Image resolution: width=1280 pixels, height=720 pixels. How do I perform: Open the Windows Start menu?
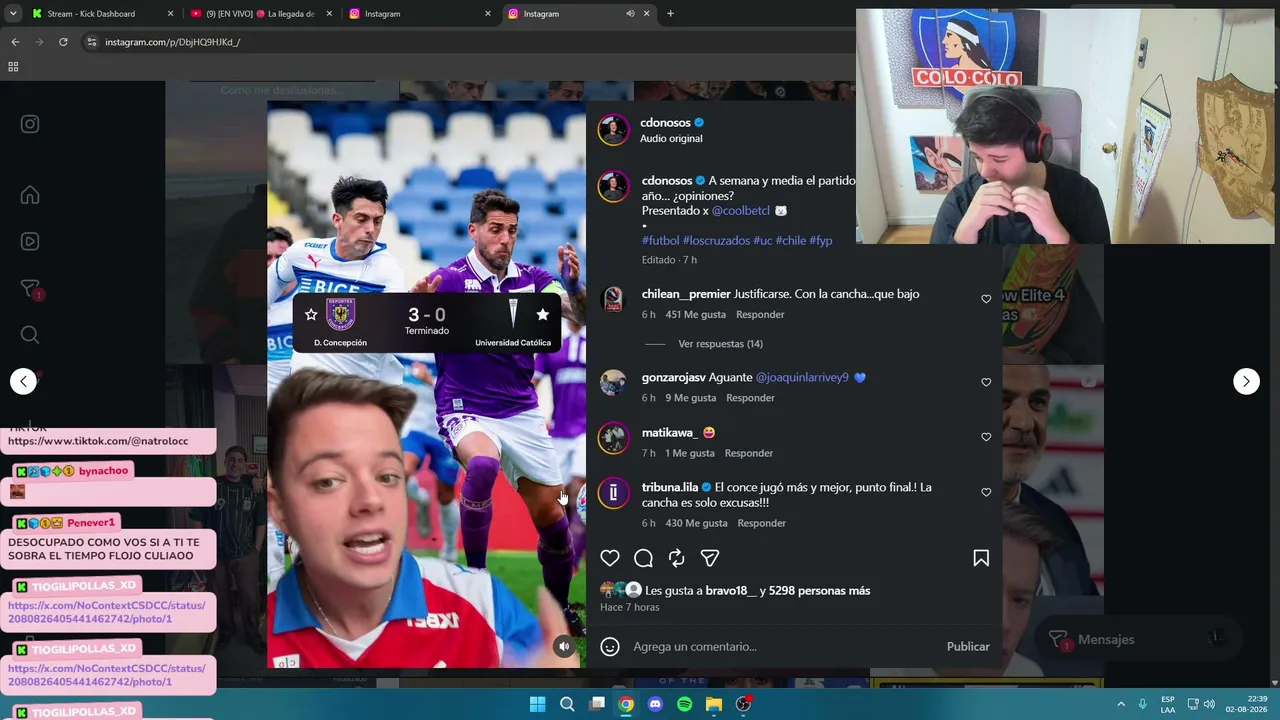click(x=538, y=704)
